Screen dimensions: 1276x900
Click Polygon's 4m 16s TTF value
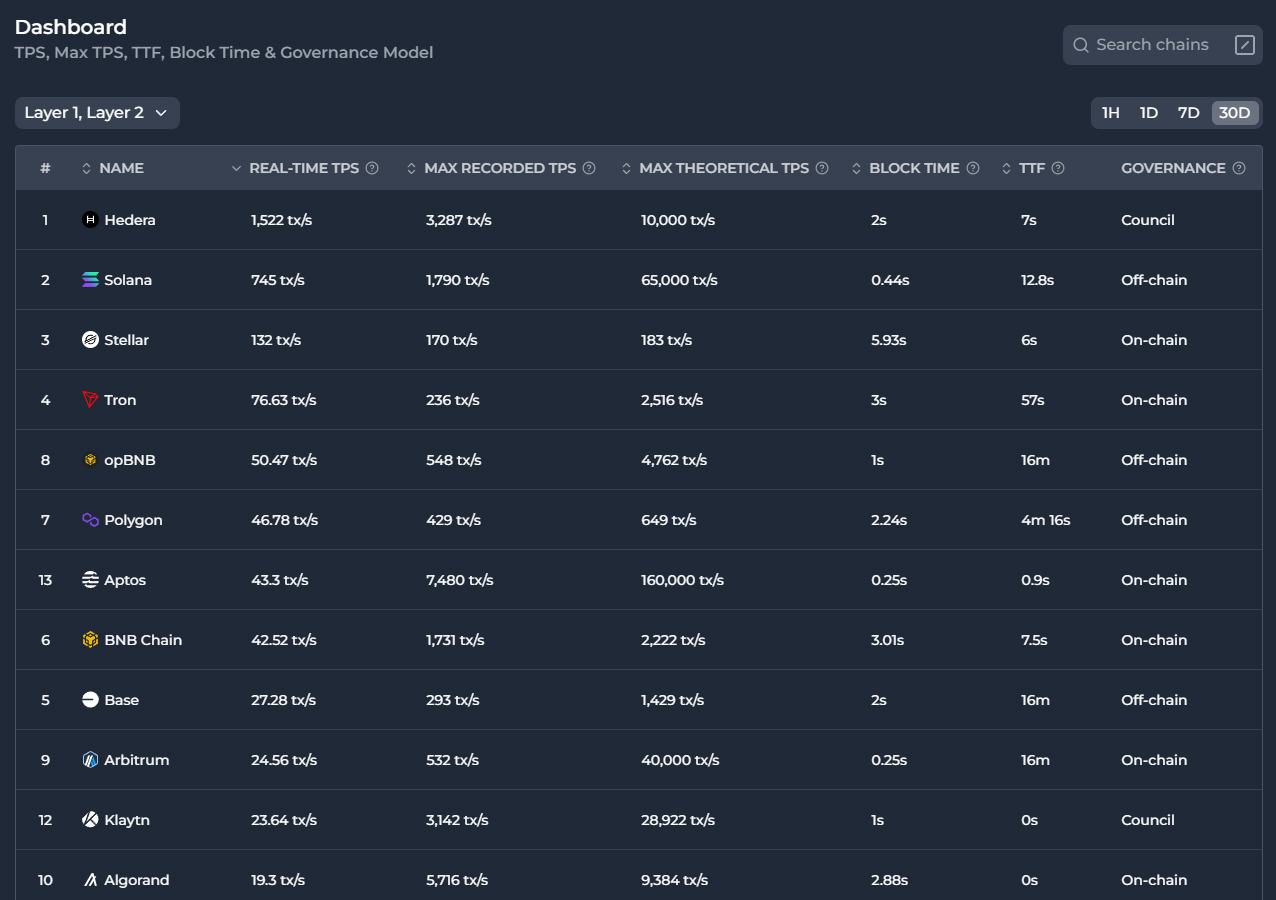coord(1046,520)
